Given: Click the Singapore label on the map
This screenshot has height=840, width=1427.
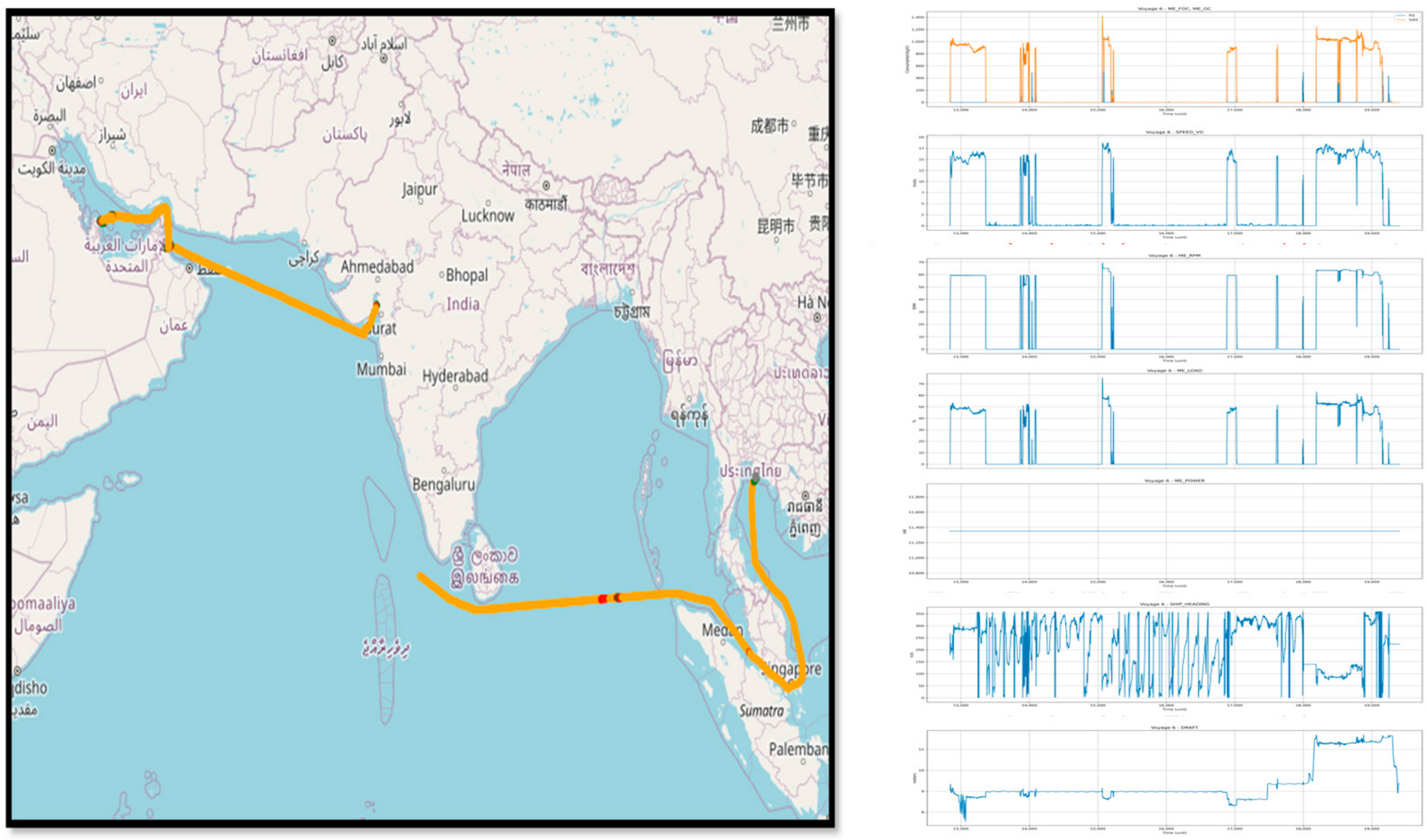Looking at the screenshot, I should 791,669.
